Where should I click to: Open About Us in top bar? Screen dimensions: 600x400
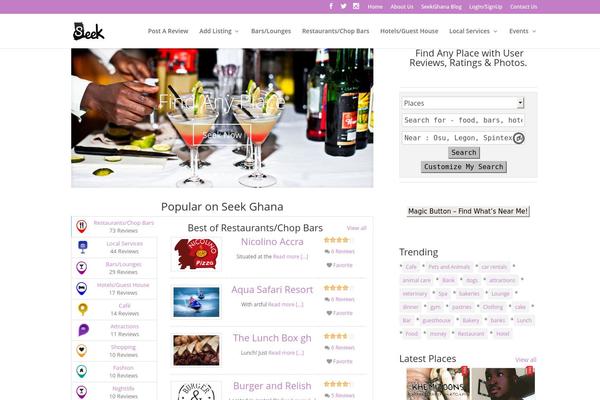(x=402, y=7)
